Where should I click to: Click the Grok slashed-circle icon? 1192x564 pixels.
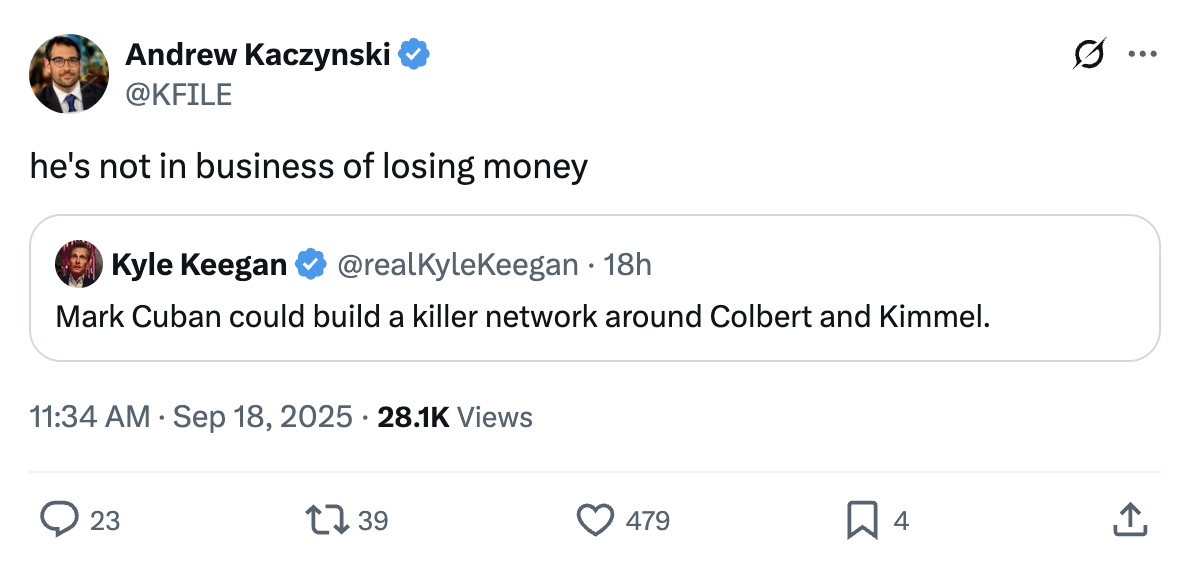click(1088, 55)
